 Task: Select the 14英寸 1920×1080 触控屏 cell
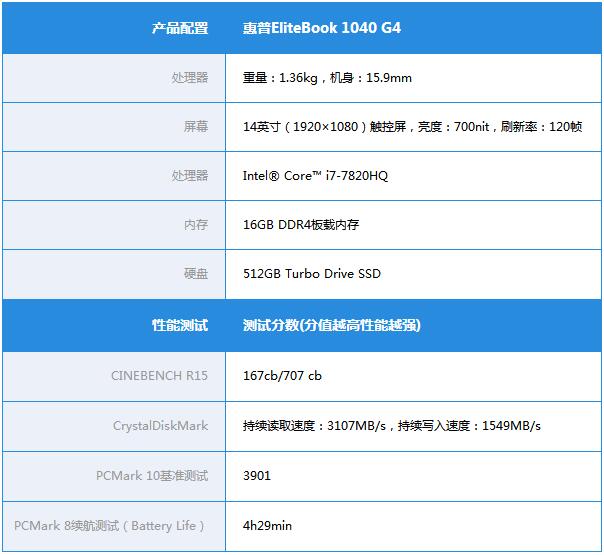click(x=412, y=126)
